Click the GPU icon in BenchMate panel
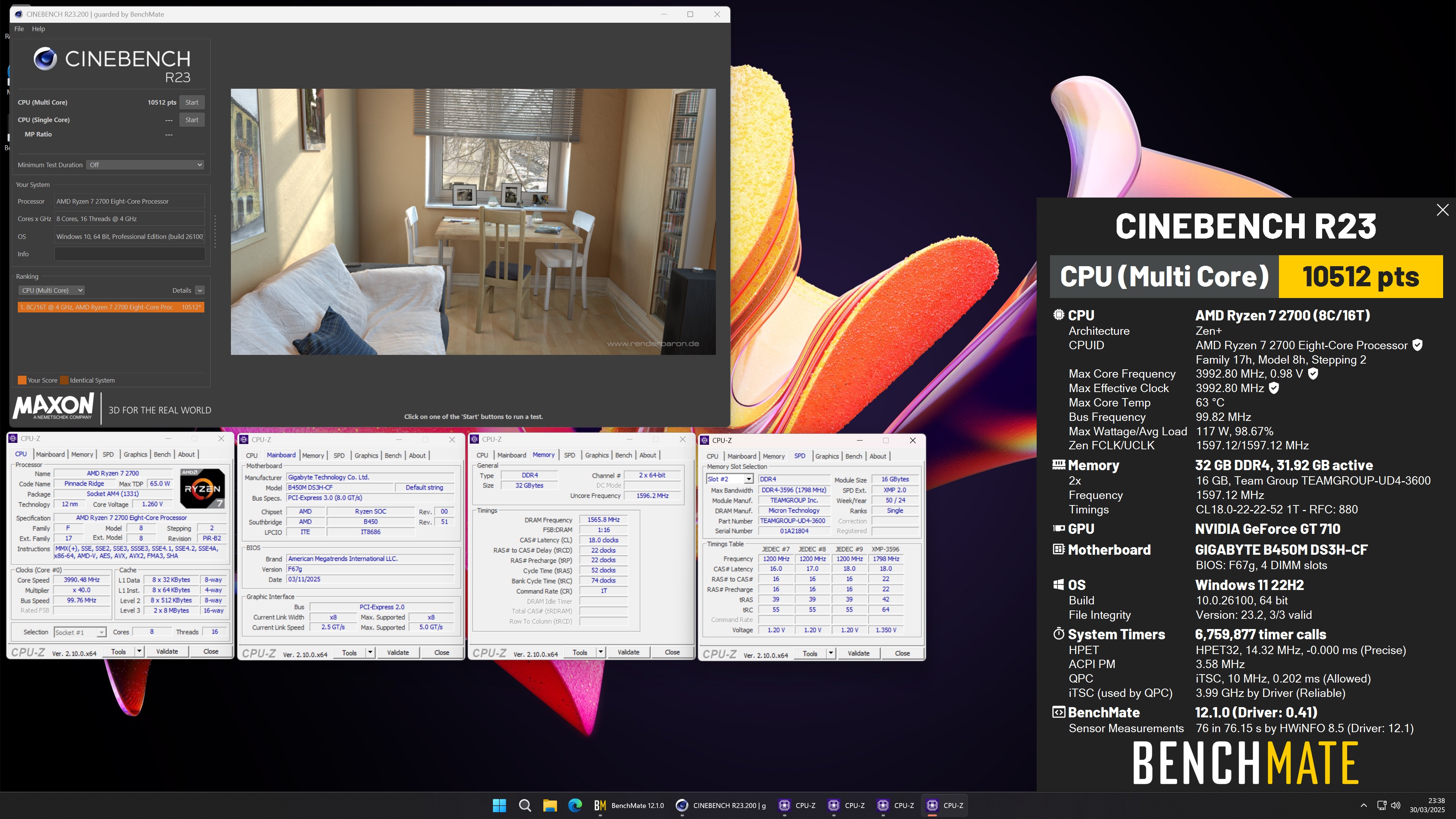Viewport: 1456px width, 819px height. click(1059, 529)
